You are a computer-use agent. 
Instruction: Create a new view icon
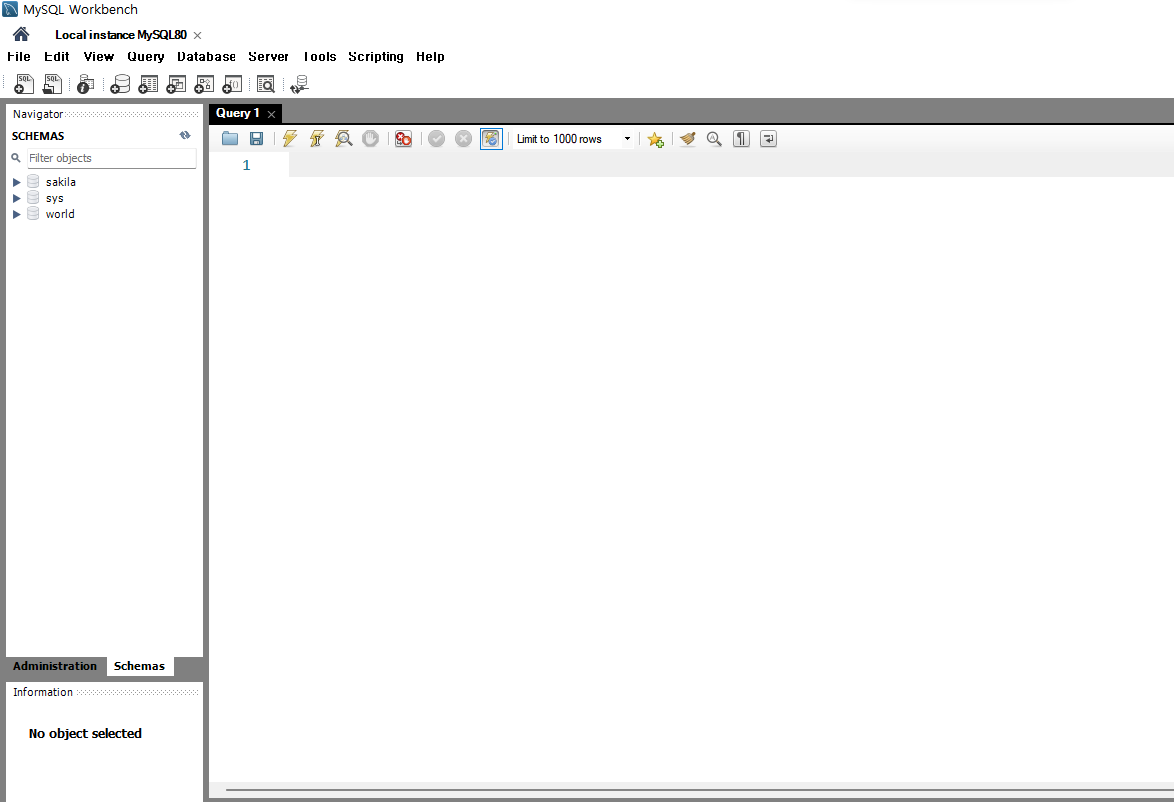pos(176,84)
